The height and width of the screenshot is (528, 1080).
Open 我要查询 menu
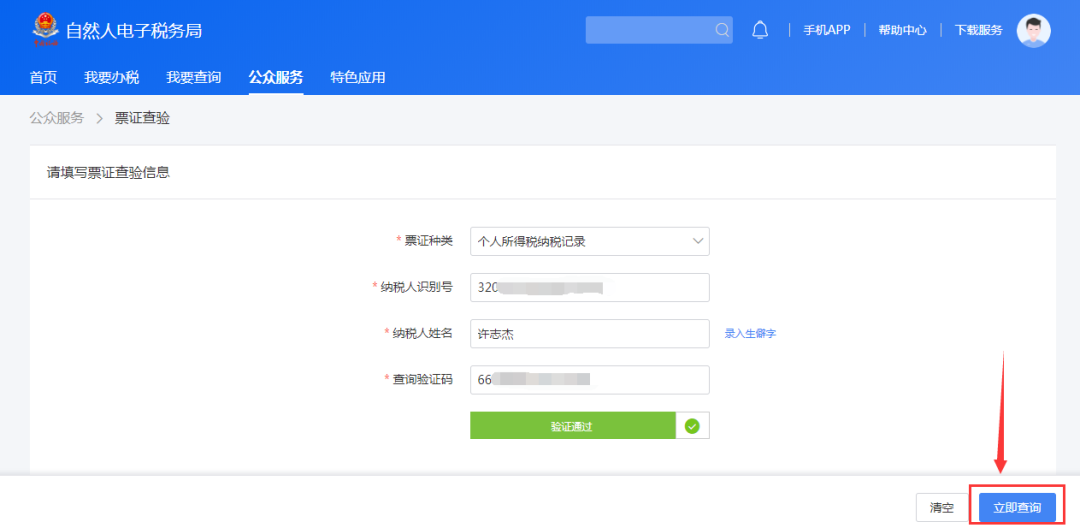coord(194,77)
